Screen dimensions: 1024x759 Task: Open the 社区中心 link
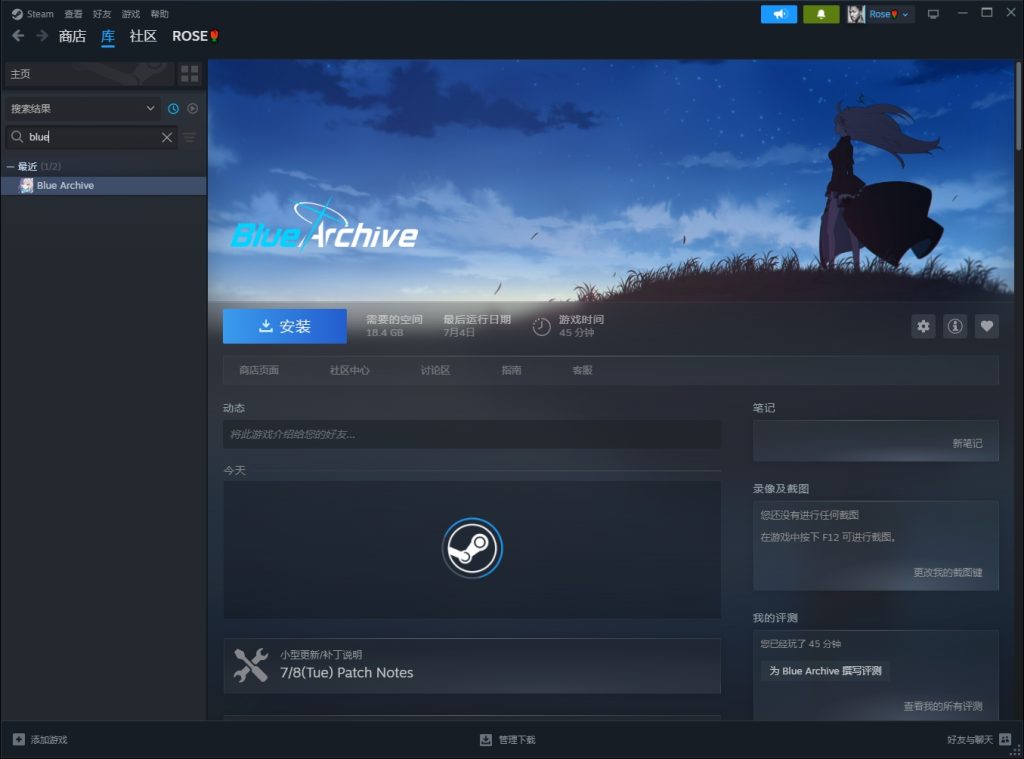(x=349, y=370)
